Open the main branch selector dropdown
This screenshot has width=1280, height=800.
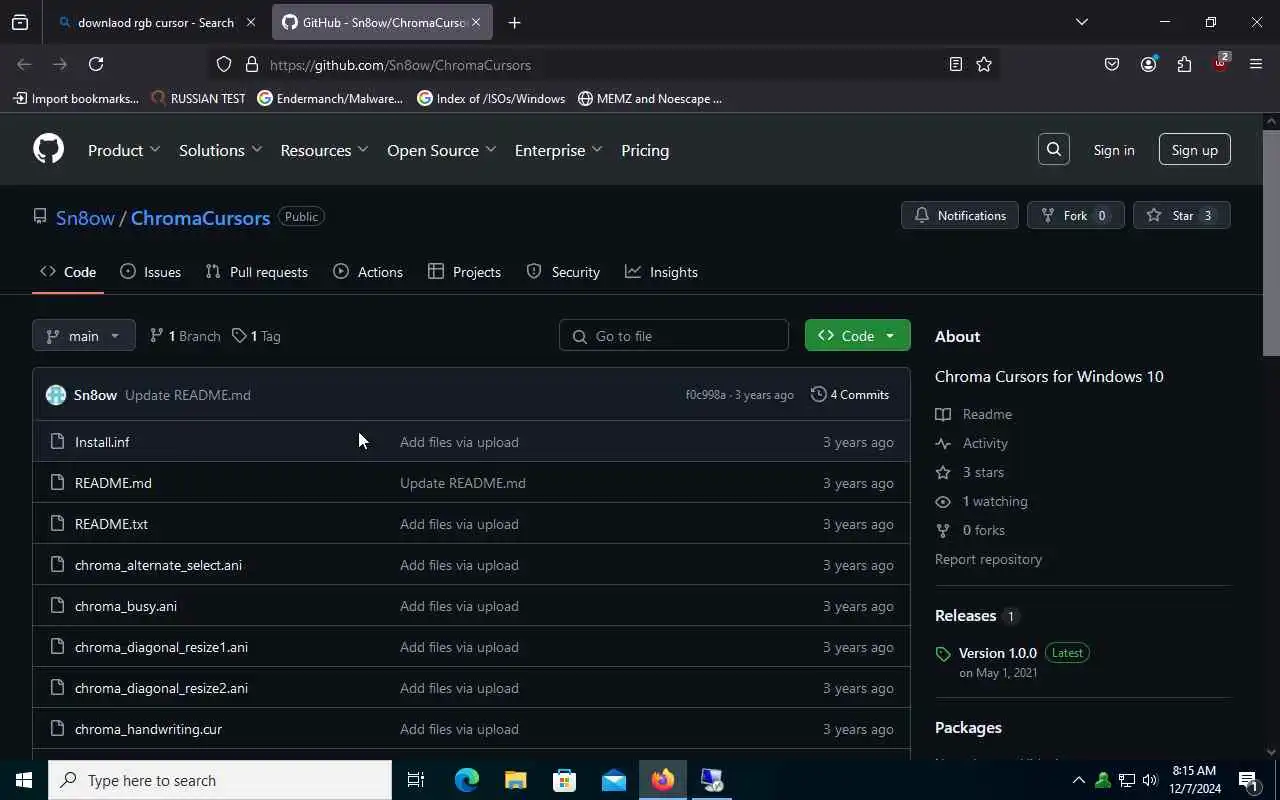(83, 336)
